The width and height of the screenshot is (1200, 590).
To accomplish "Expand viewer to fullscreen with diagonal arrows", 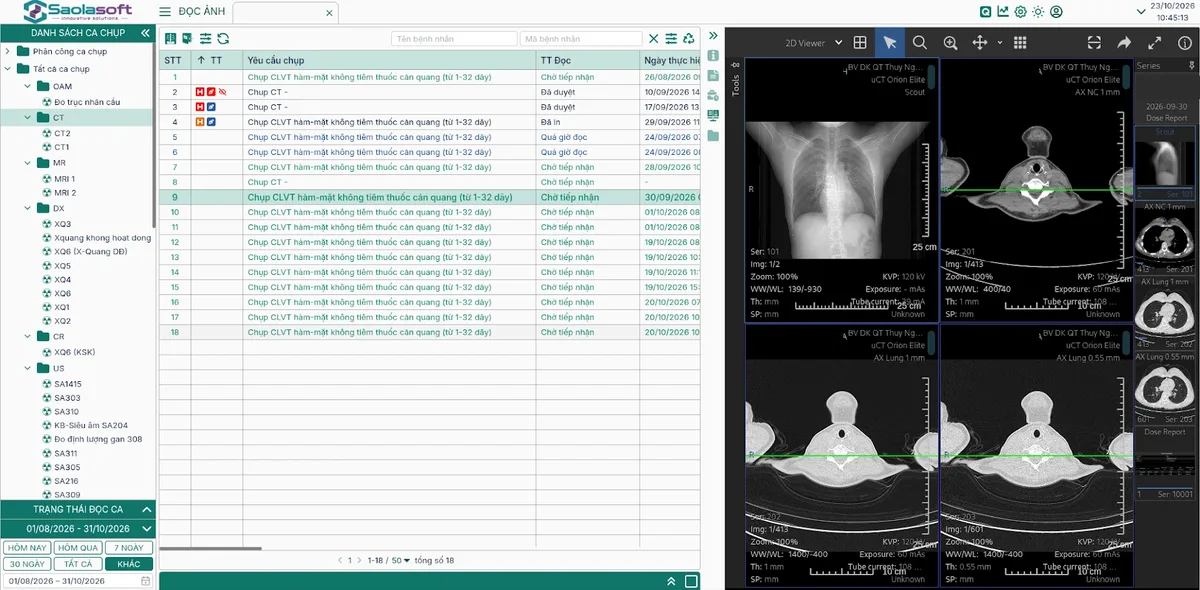I will pos(1154,43).
